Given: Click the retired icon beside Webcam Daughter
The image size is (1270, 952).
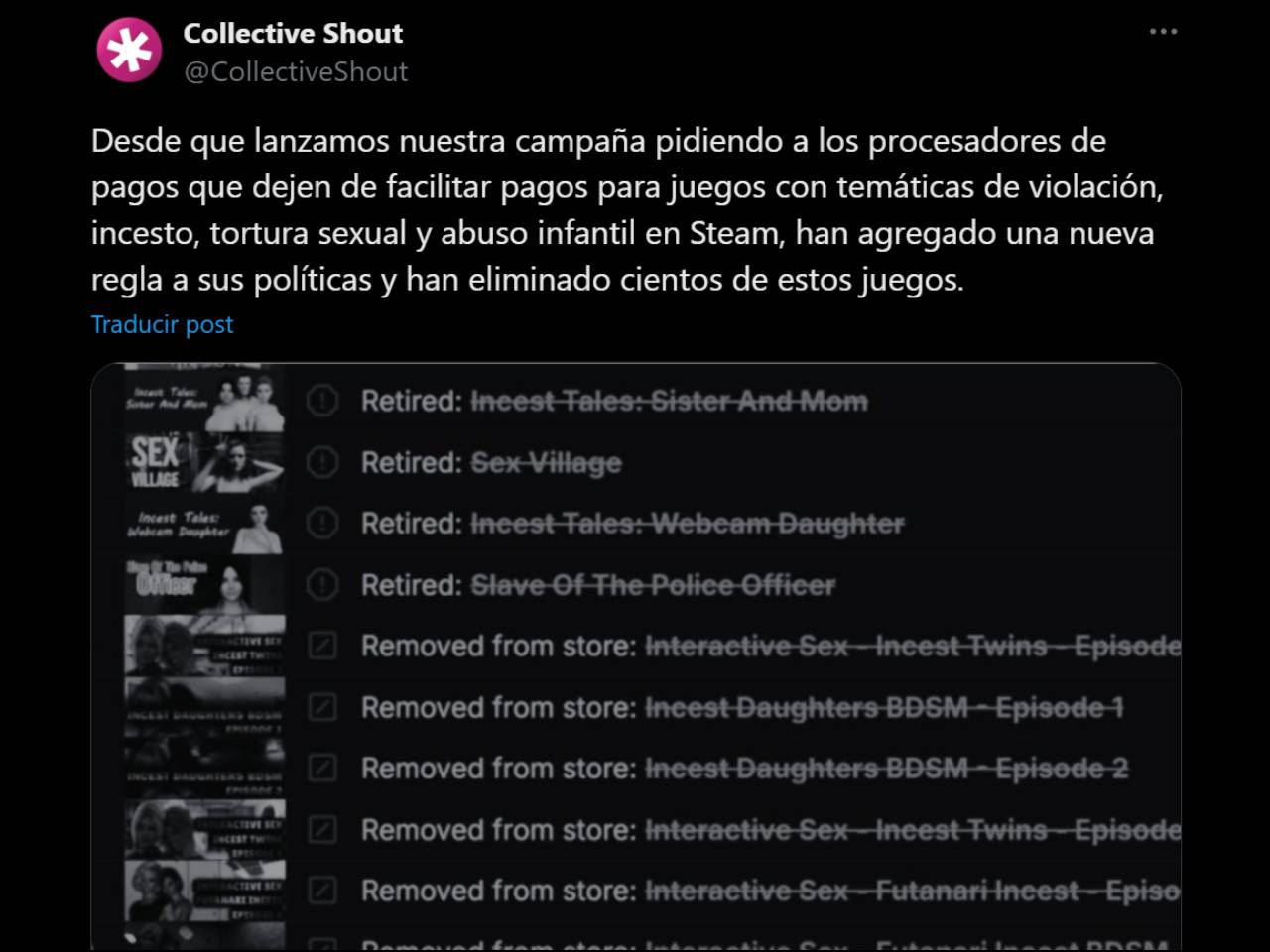Looking at the screenshot, I should tap(322, 523).
